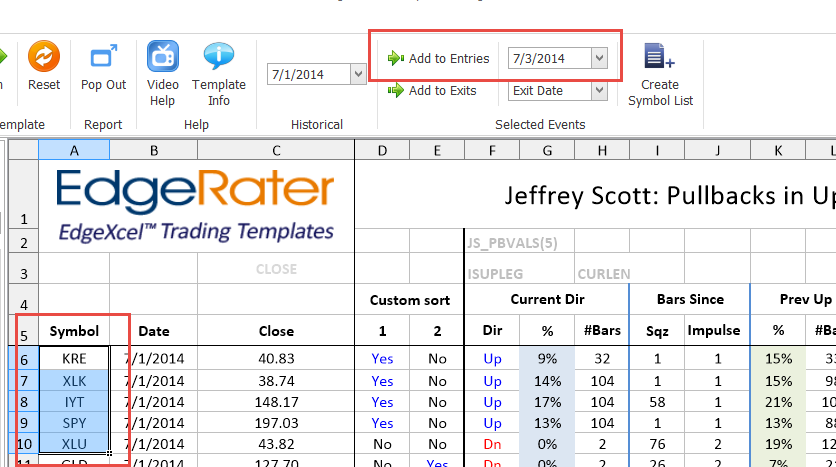Click the CURLEN cell
Viewport: 836px width, 467px height.
click(x=604, y=274)
